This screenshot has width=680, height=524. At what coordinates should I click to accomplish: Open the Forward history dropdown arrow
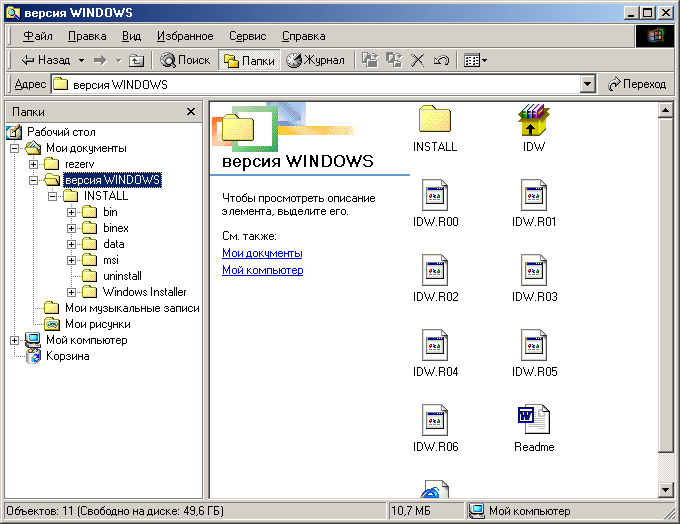(118, 60)
